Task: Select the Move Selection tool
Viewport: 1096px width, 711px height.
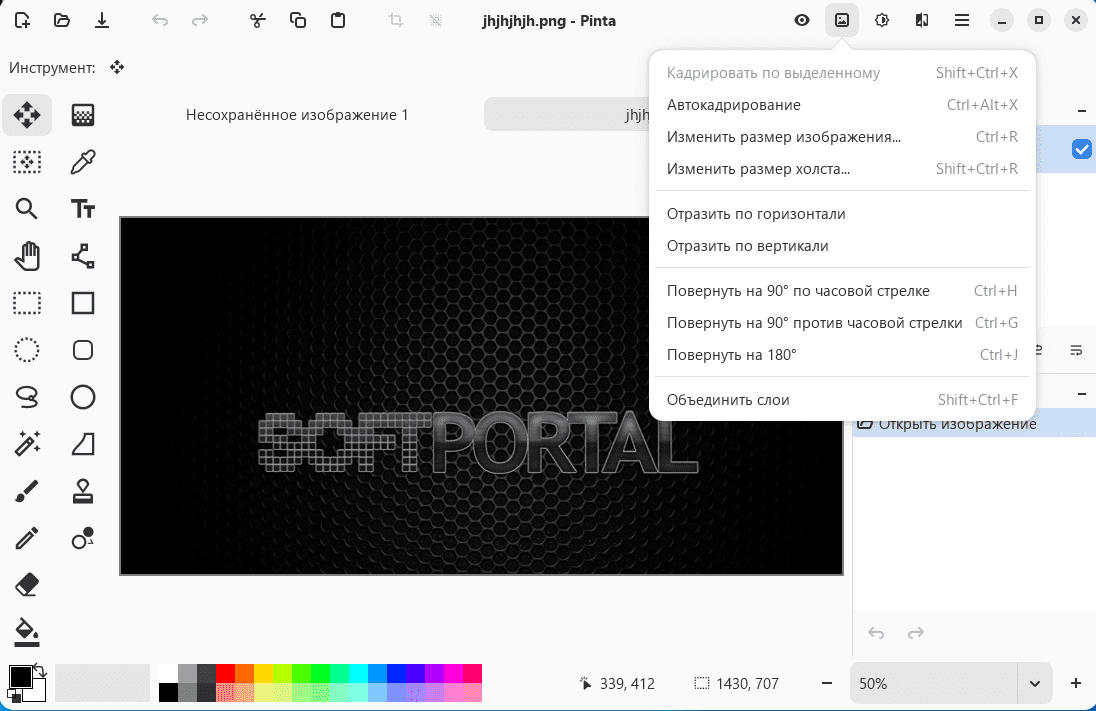Action: (x=27, y=162)
